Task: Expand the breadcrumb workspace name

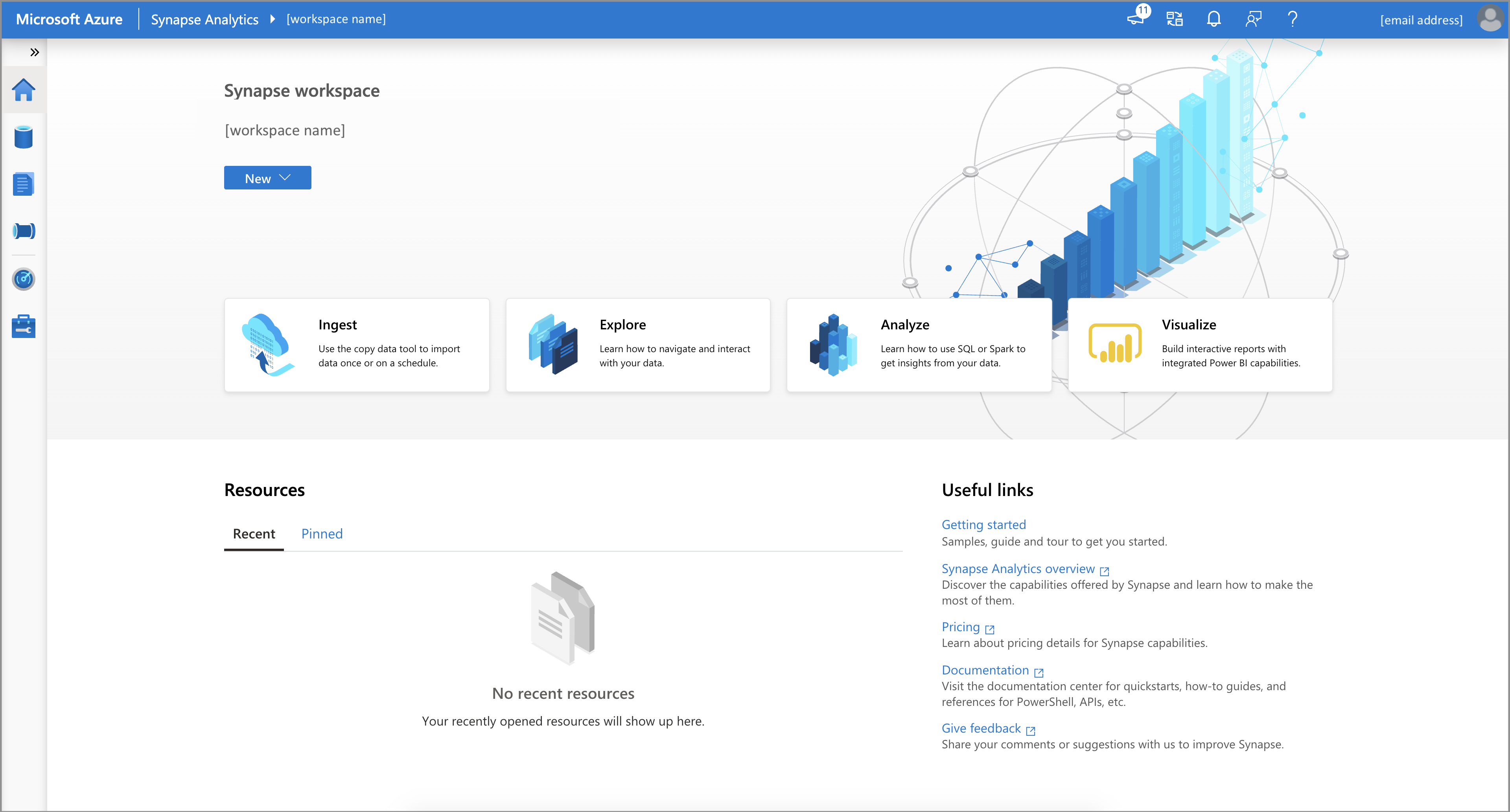Action: [x=337, y=18]
